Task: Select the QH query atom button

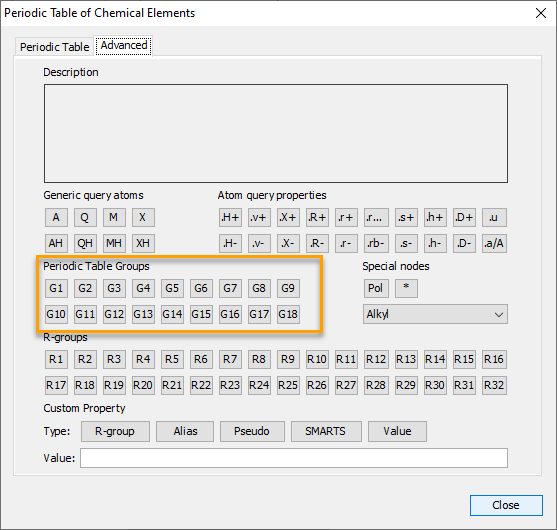Action: pos(85,243)
